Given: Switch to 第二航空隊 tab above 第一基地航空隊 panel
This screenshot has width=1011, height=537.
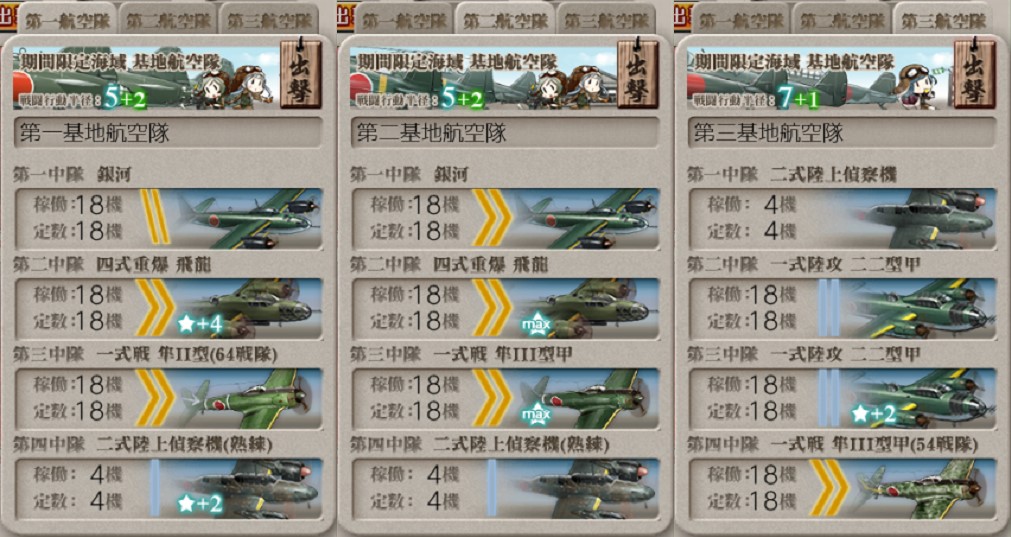Looking at the screenshot, I should (x=168, y=19).
